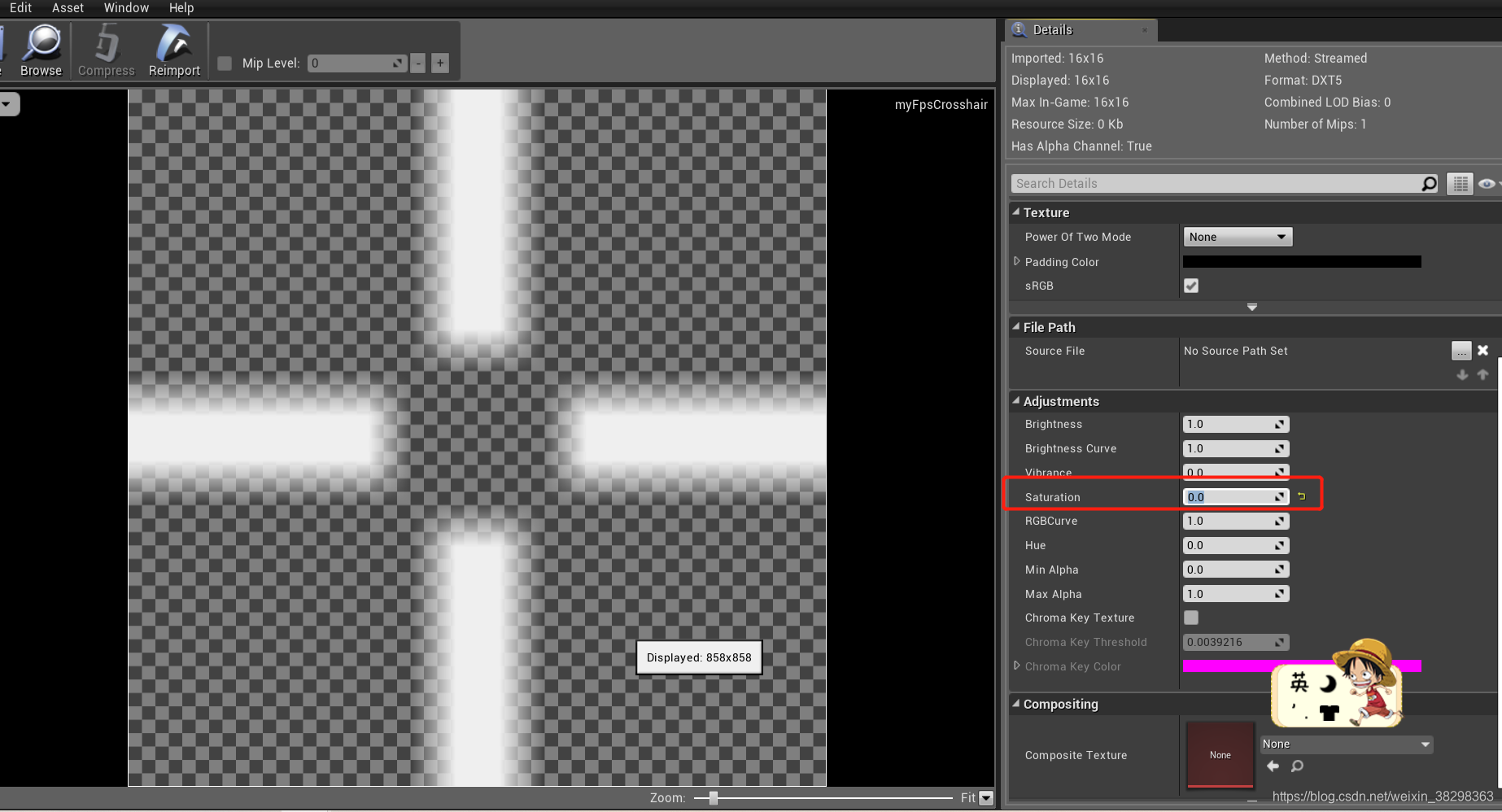Open the Help menu
This screenshot has width=1502, height=812.
pos(181,7)
